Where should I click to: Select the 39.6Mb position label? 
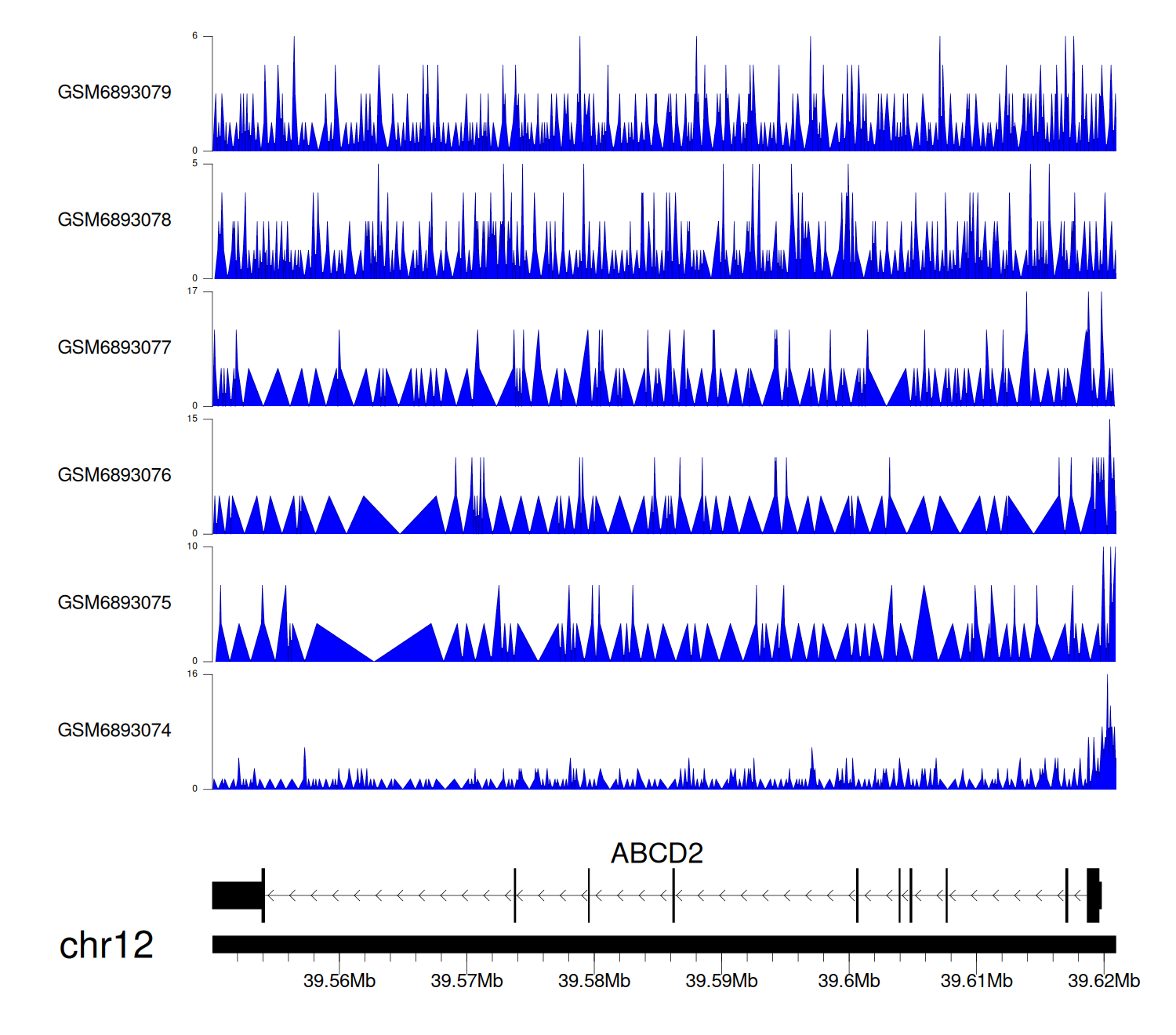click(849, 981)
